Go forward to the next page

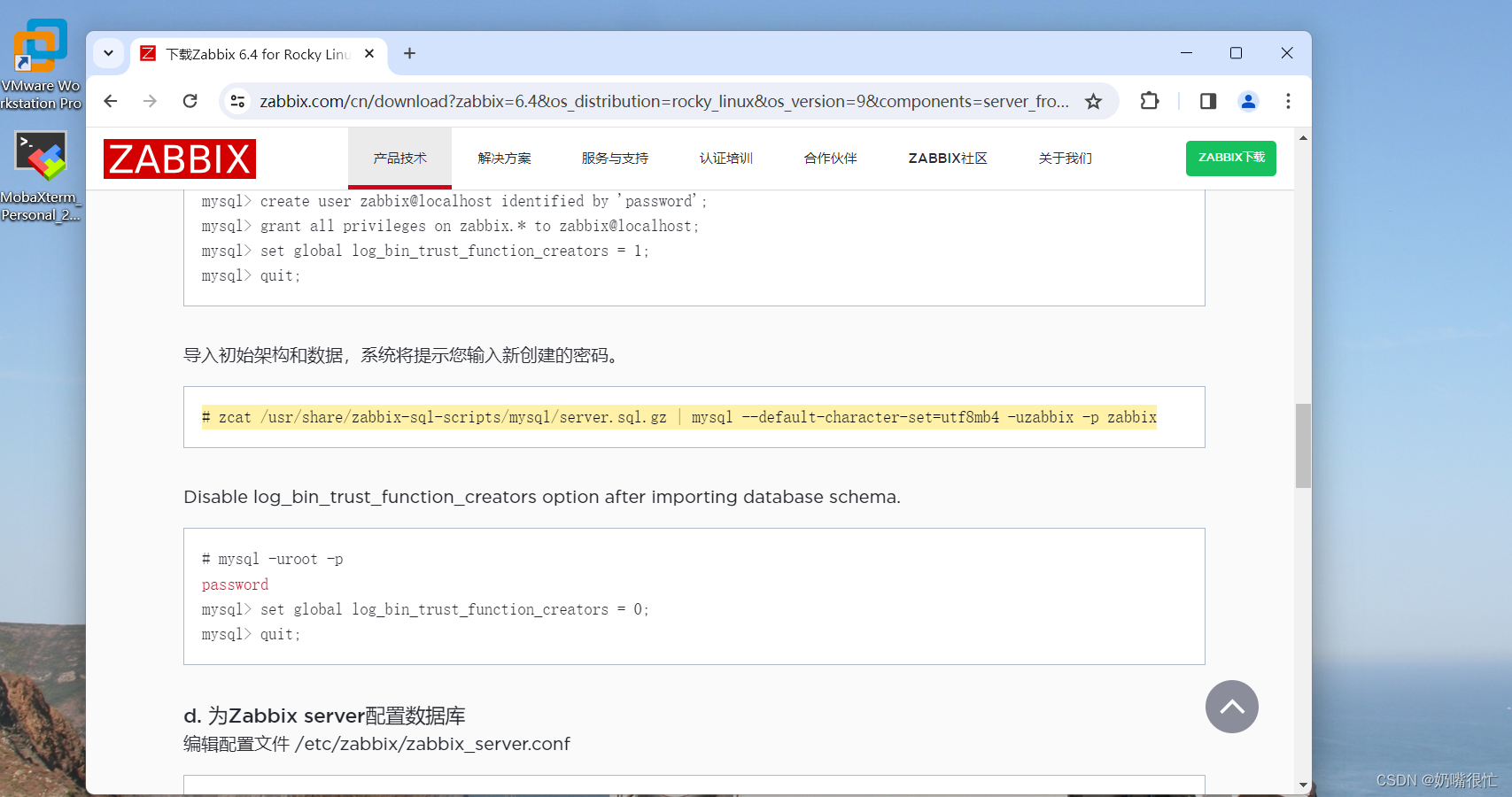[x=150, y=101]
